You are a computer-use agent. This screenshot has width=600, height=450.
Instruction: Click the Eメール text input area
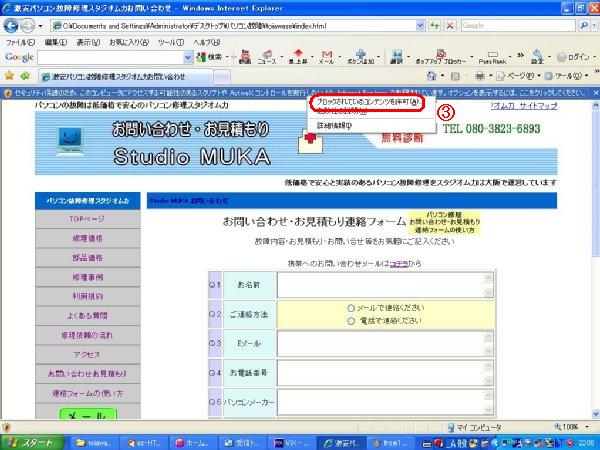pos(385,344)
